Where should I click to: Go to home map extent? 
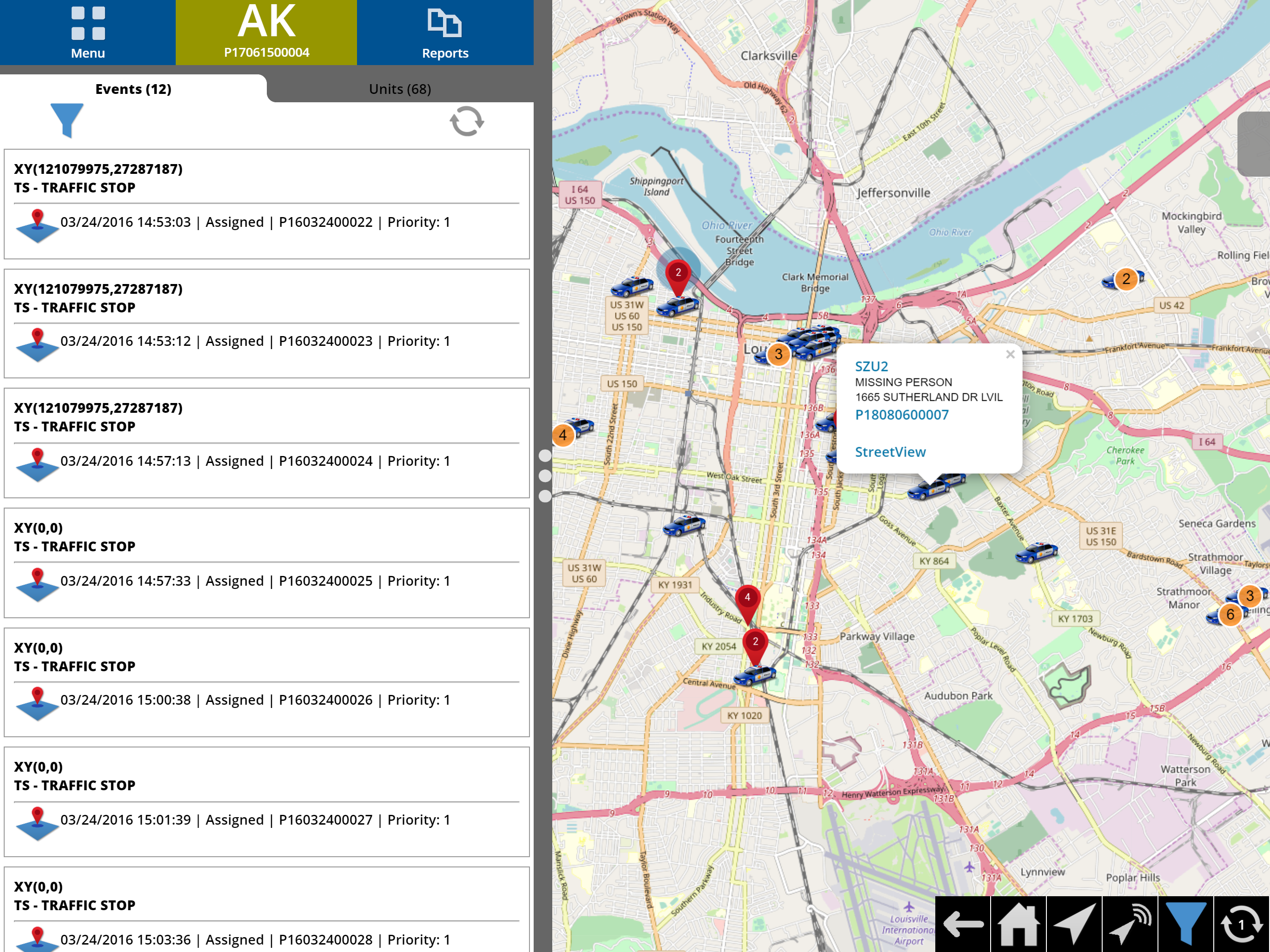(1019, 924)
